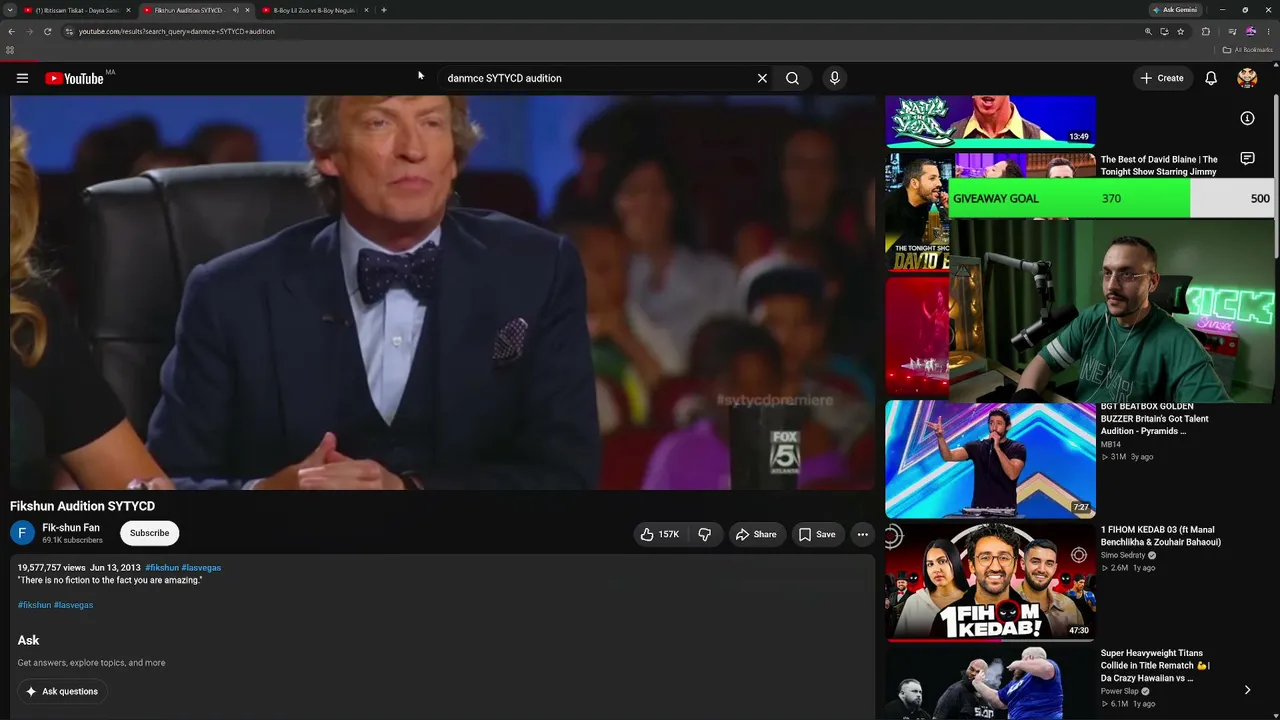Start voice search with microphone
Image resolution: width=1280 pixels, height=720 pixels.
(834, 78)
